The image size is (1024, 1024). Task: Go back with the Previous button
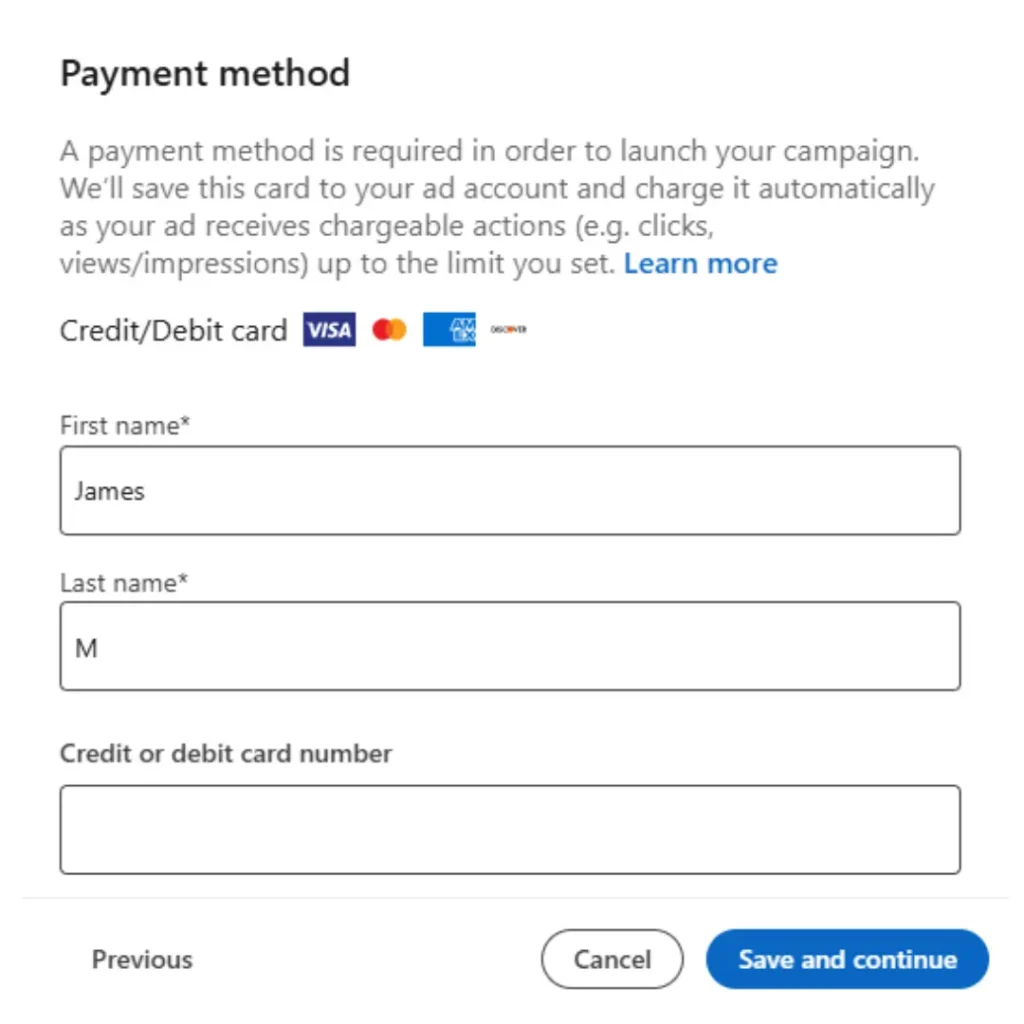pyautogui.click(x=142, y=960)
